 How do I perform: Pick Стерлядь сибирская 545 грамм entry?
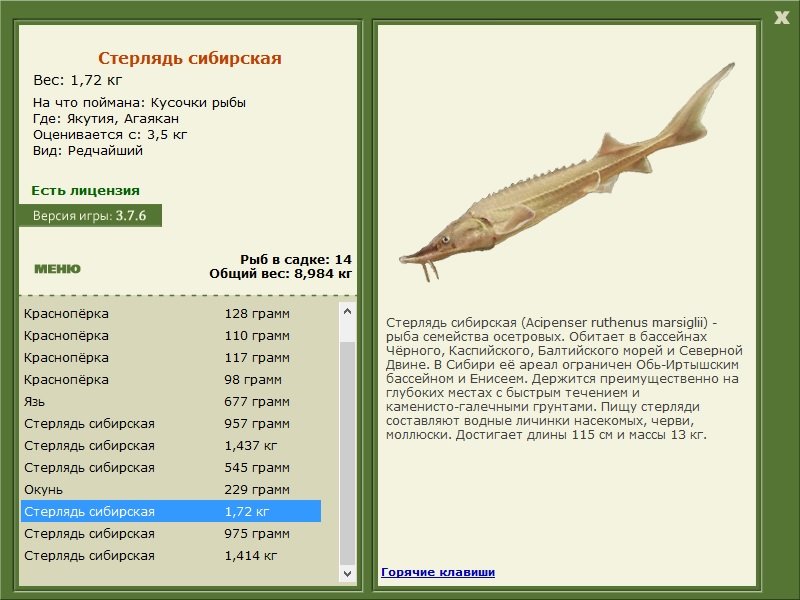coord(171,467)
